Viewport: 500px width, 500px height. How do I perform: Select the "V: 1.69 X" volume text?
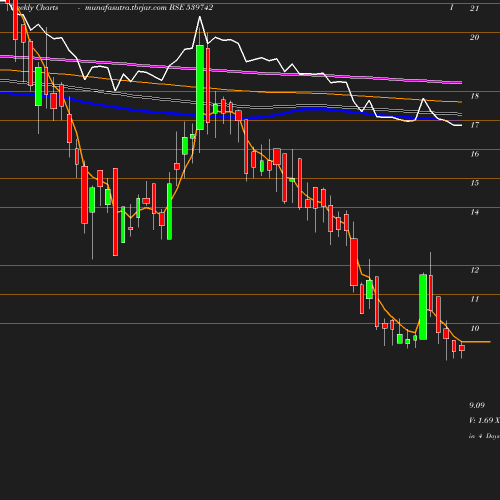484,420
